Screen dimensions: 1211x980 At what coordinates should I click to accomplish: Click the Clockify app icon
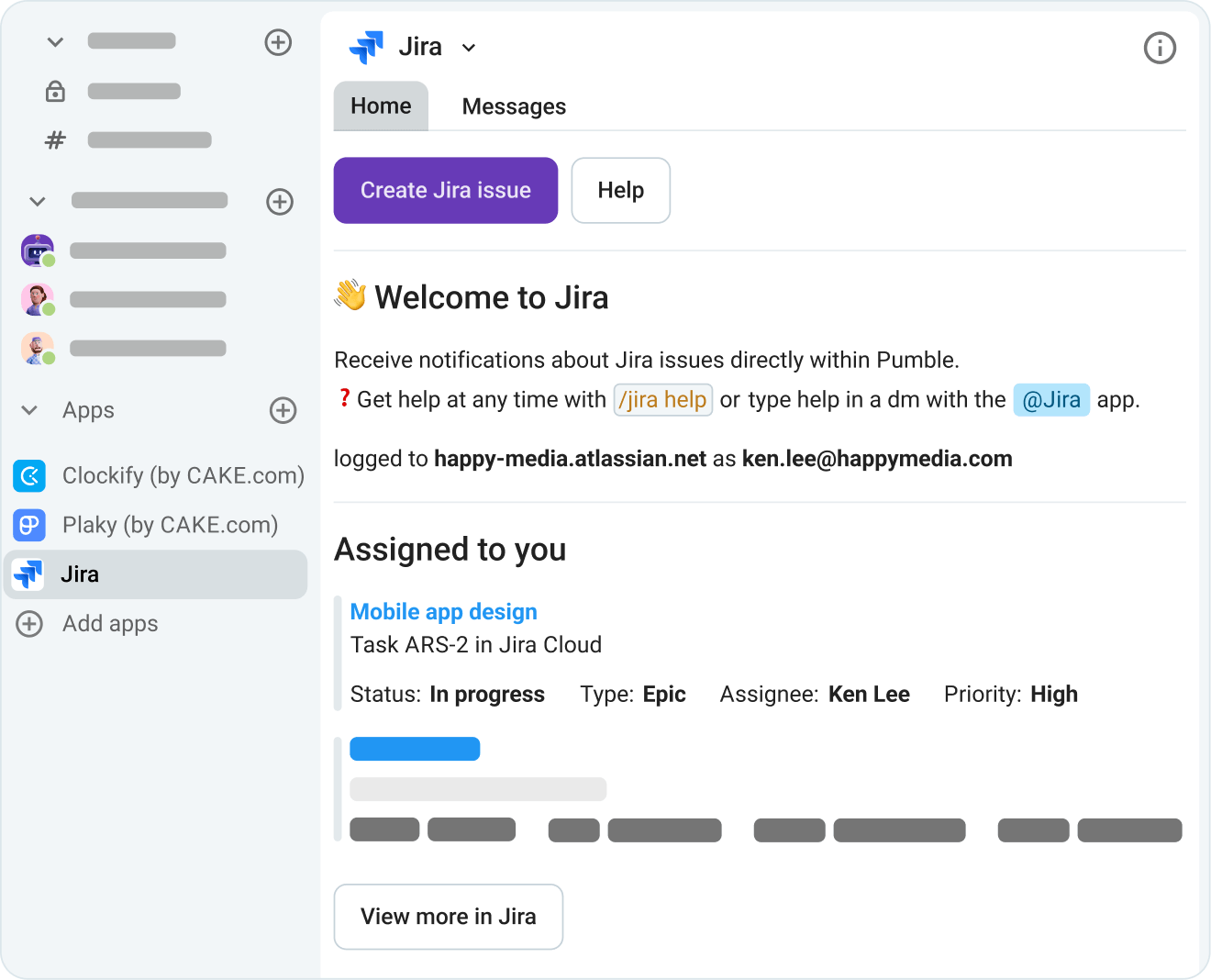coord(29,475)
